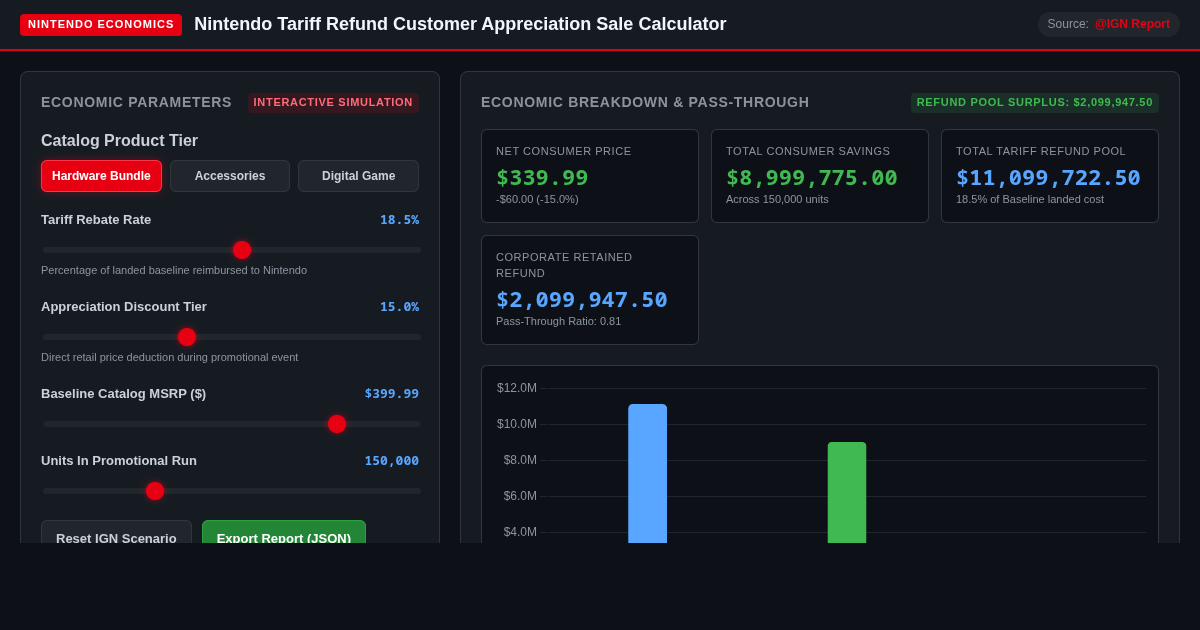Click the INTERACTIVE SIMULATION badge
The image size is (1200, 630).
333,102
